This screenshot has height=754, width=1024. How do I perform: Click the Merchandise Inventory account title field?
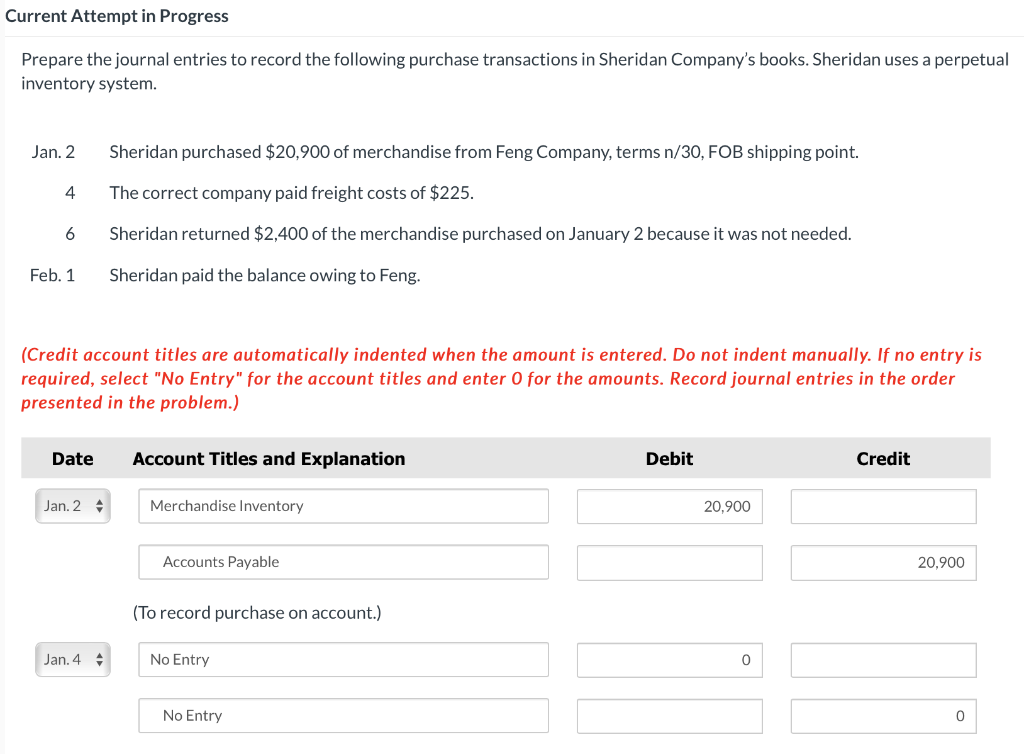click(343, 506)
